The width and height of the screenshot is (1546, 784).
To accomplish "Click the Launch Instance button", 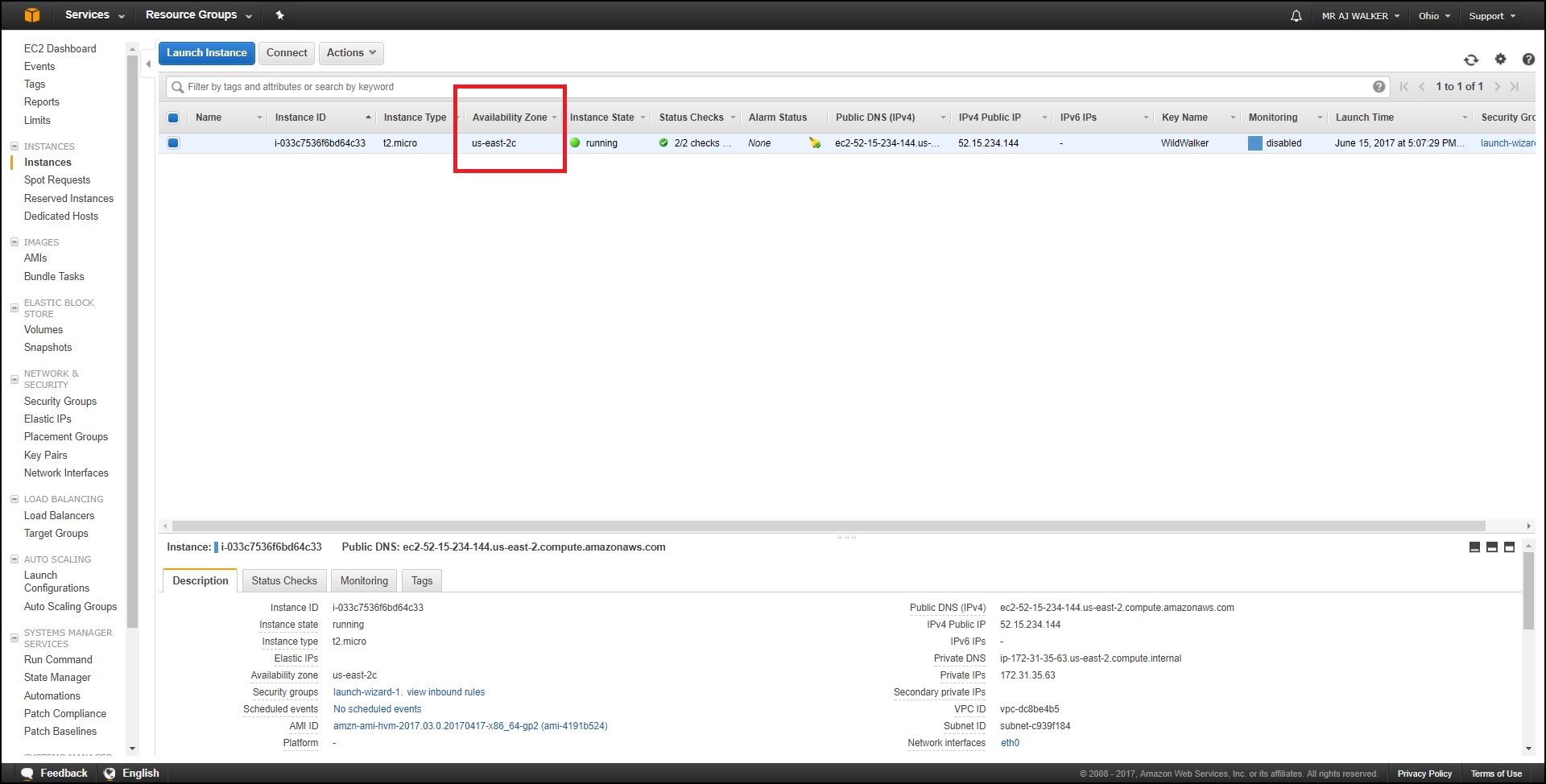I will 207,53.
